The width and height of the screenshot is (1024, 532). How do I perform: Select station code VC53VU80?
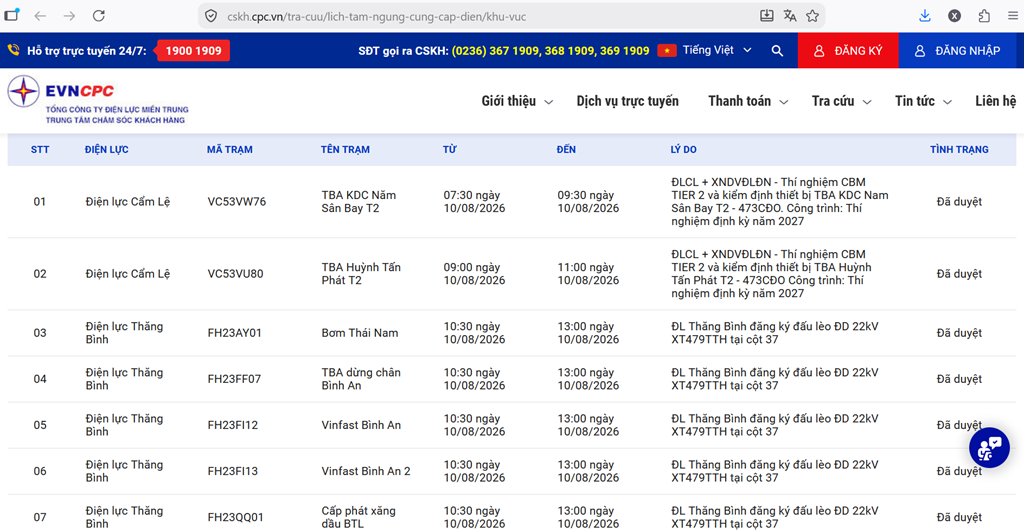[235, 274]
